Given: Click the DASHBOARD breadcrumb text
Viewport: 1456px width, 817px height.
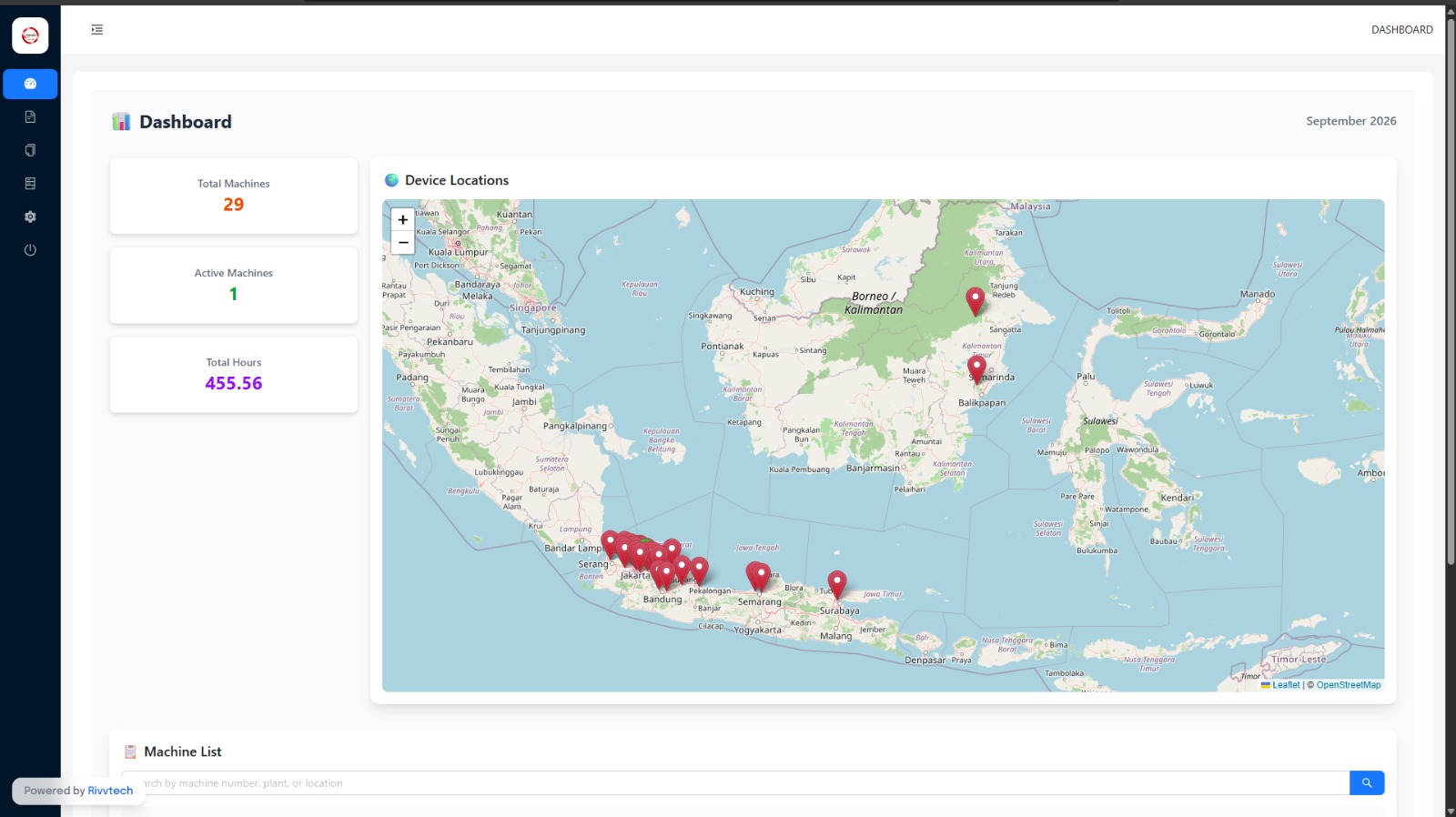Looking at the screenshot, I should (1402, 30).
